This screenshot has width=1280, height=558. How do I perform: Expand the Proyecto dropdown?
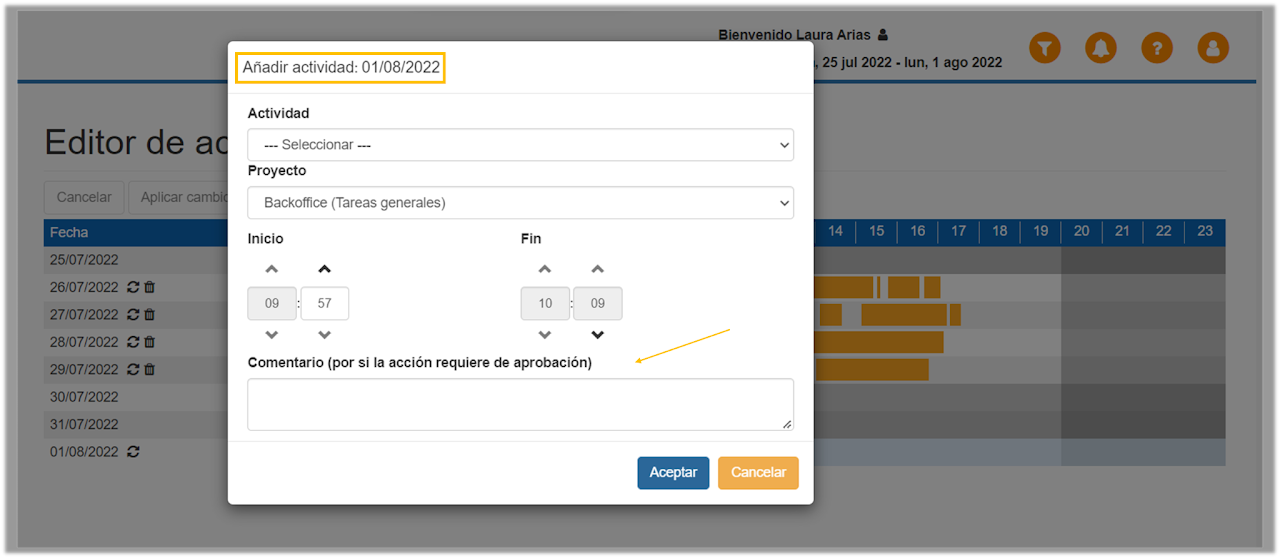click(x=520, y=203)
